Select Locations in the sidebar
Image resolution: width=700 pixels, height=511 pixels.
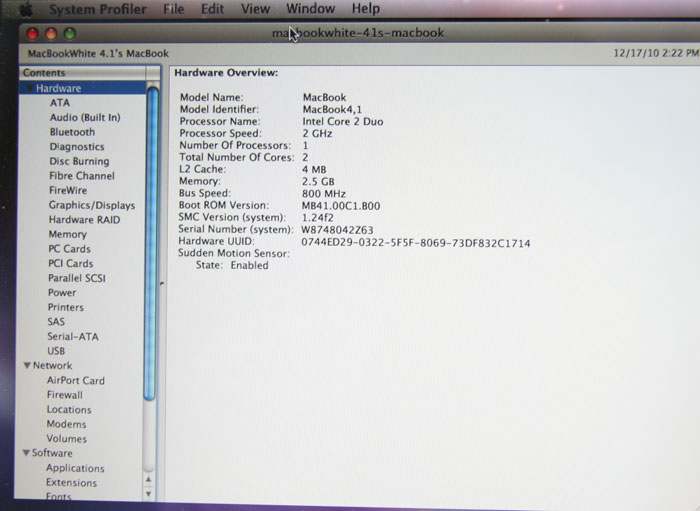(69, 410)
